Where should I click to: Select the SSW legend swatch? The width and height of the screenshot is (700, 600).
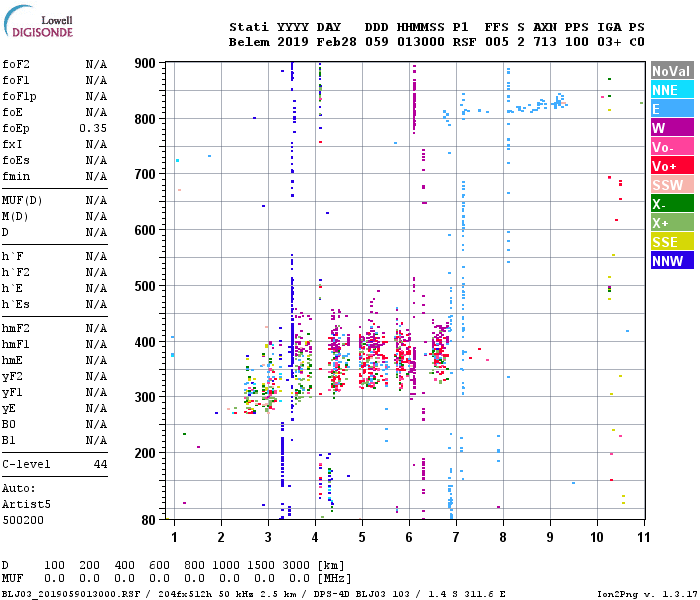point(672,185)
